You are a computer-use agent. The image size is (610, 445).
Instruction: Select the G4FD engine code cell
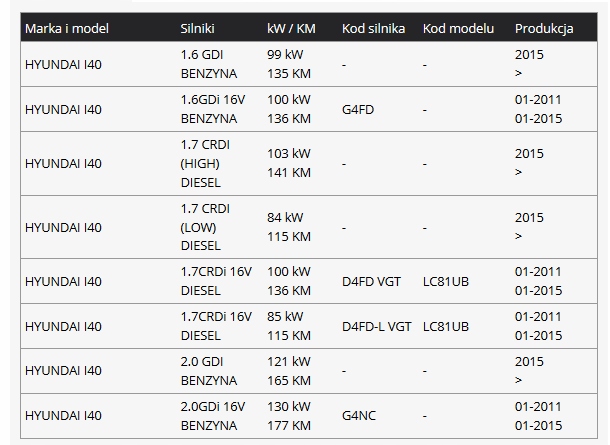click(x=358, y=109)
